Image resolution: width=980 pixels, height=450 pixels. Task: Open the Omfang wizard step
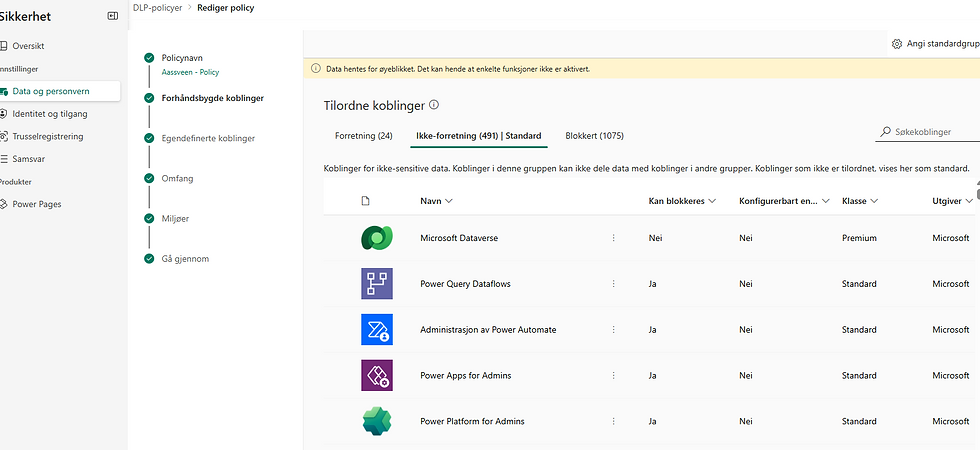[178, 178]
